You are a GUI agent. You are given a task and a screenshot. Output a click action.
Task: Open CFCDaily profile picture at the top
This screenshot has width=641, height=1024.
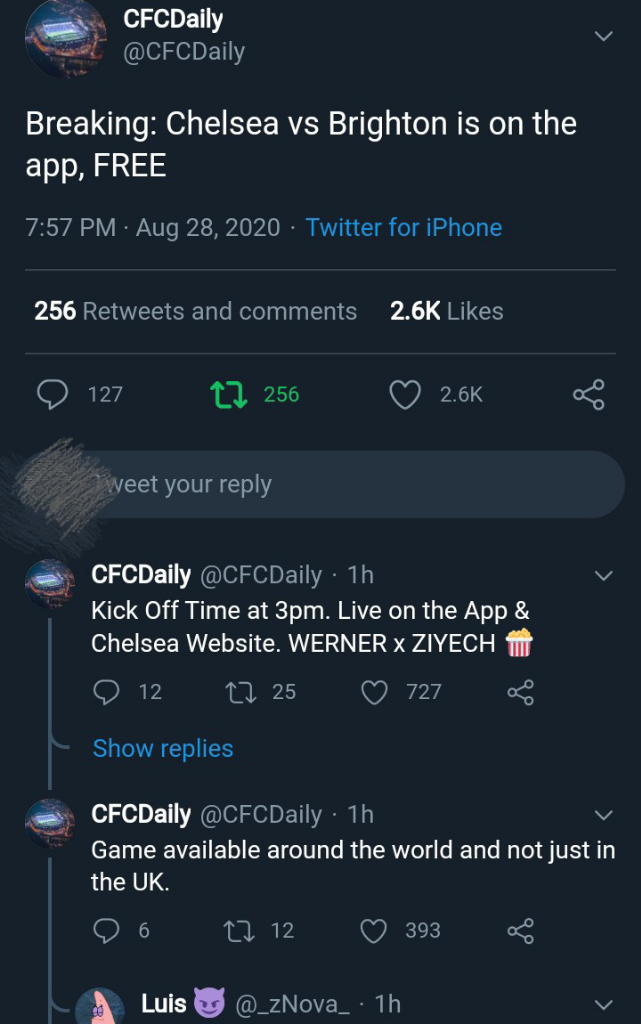[x=65, y=38]
